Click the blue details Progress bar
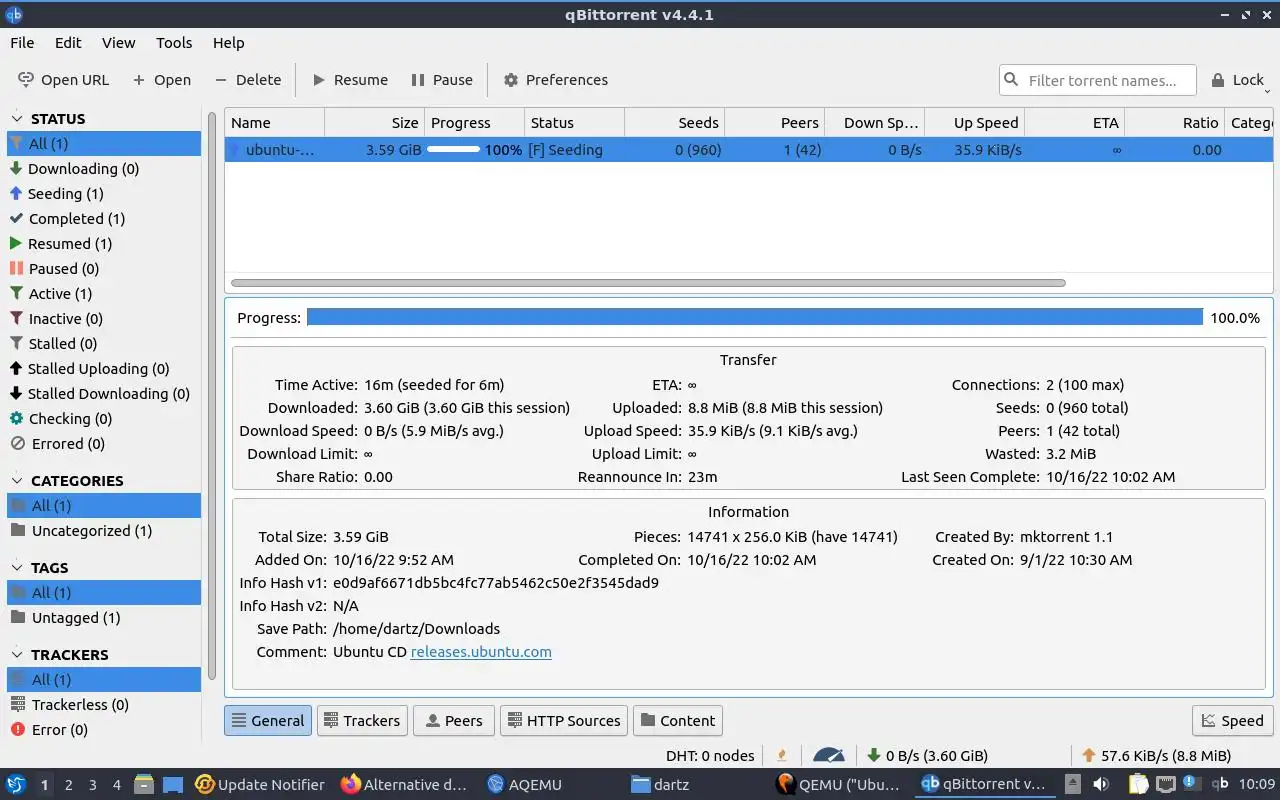This screenshot has height=800, width=1280. click(x=754, y=318)
